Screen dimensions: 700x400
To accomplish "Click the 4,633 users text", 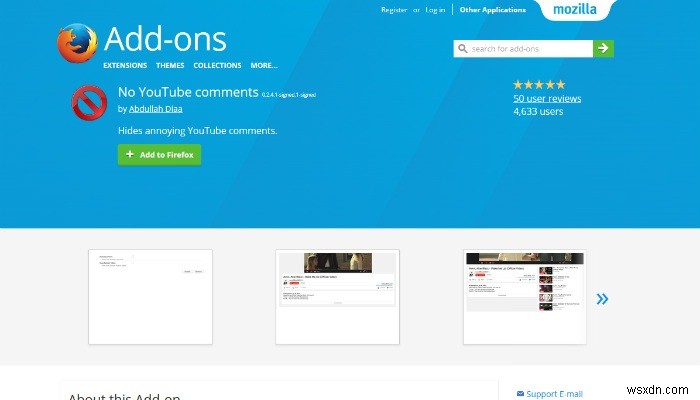I will click(x=538, y=112).
